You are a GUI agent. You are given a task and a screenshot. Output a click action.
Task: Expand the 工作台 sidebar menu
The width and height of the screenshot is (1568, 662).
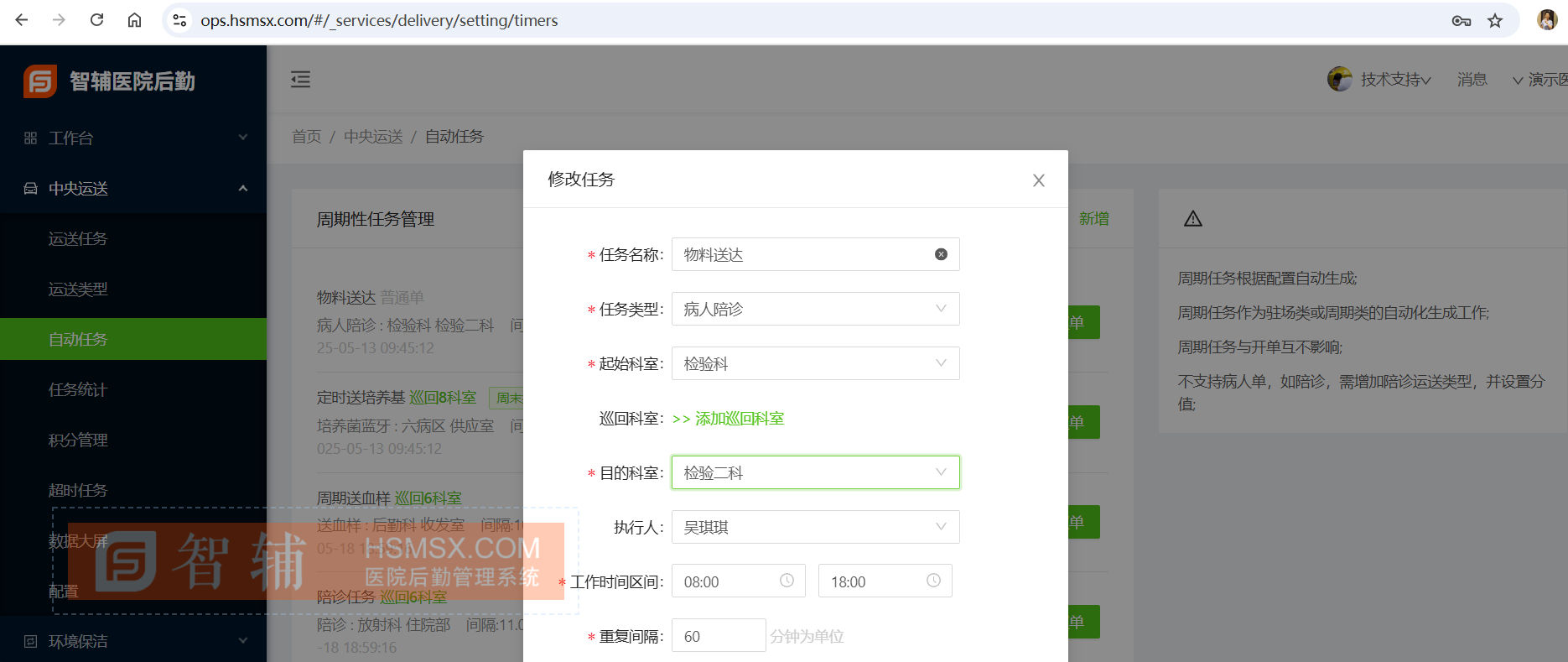[134, 138]
